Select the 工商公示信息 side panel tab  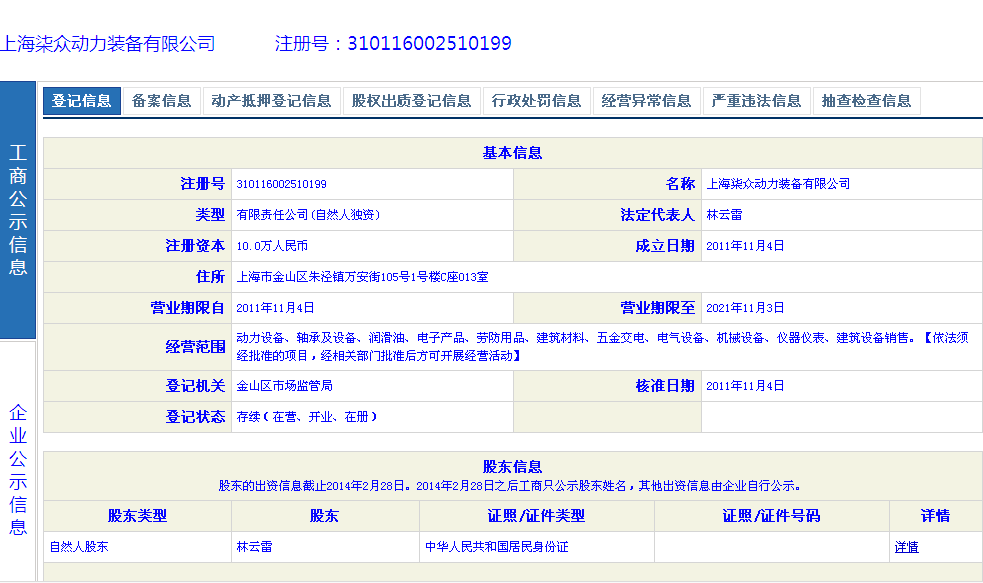point(18,210)
